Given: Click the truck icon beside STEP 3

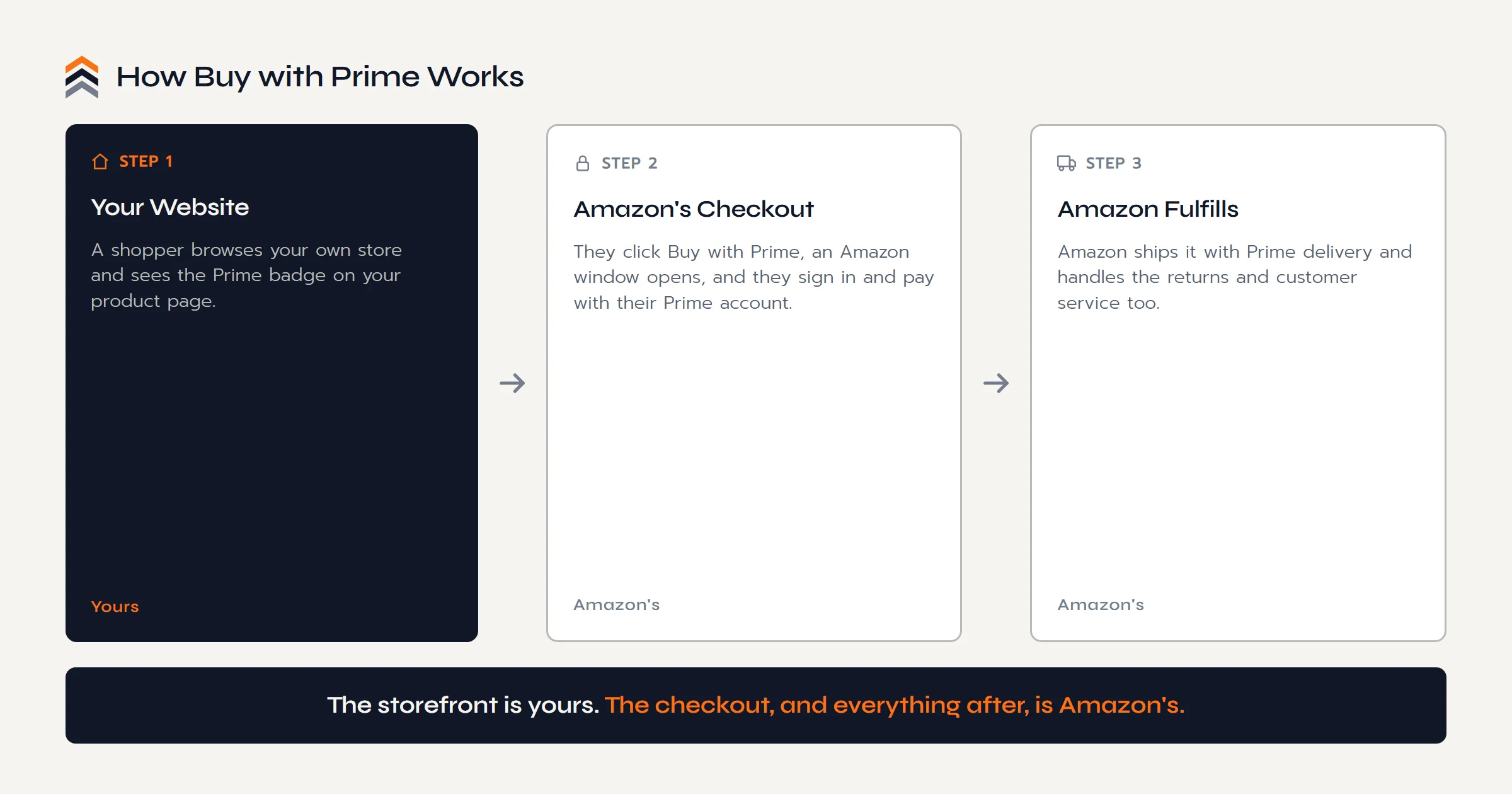Looking at the screenshot, I should [1067, 164].
